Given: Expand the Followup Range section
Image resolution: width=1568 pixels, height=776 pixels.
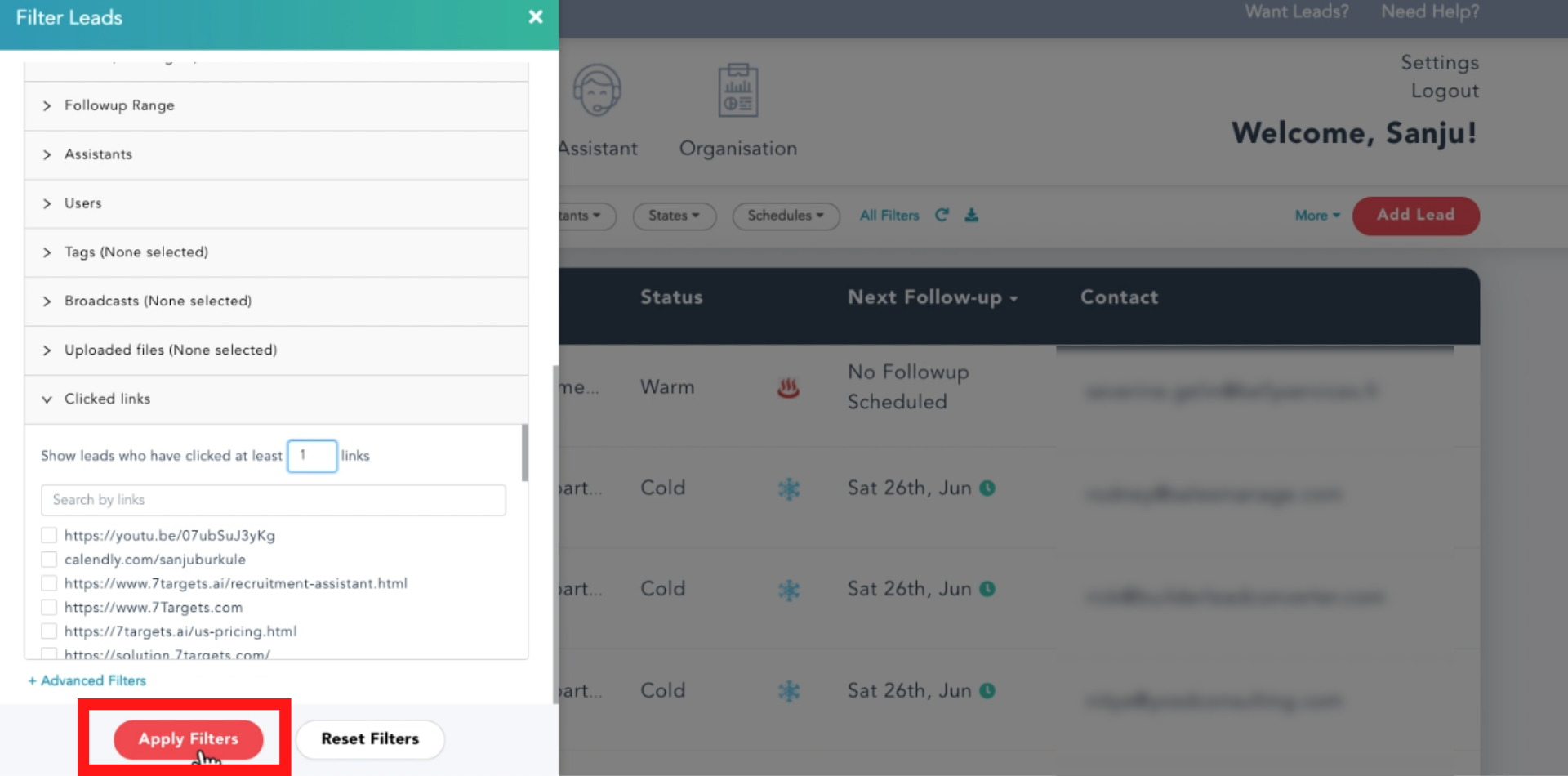Looking at the screenshot, I should click(119, 105).
